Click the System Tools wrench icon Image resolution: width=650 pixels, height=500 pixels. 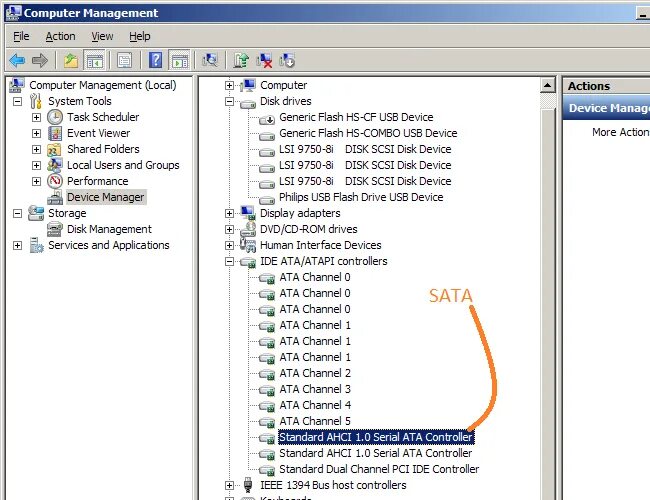[x=36, y=101]
